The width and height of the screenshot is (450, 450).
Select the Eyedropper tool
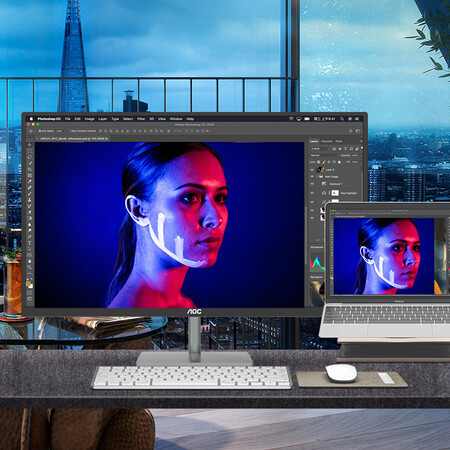30,181
